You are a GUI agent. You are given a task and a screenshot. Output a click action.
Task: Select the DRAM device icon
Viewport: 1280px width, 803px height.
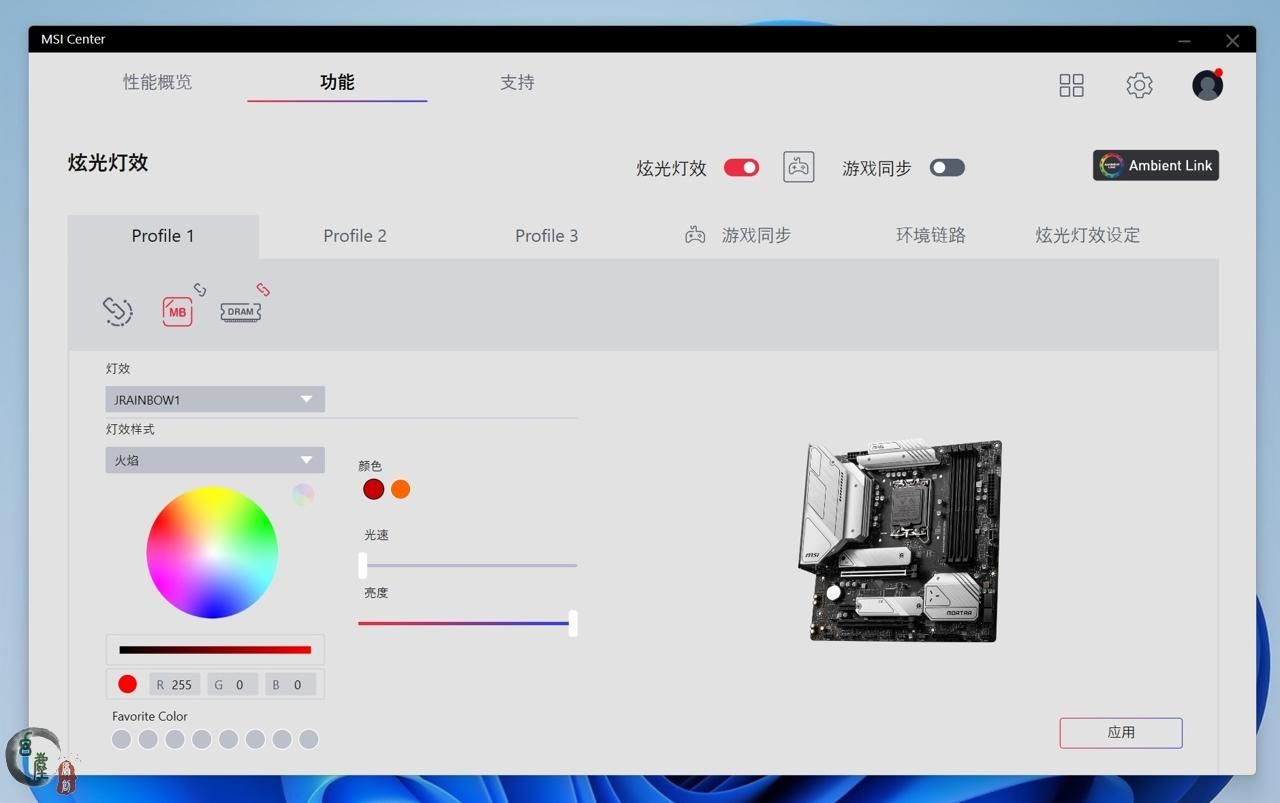pos(240,312)
